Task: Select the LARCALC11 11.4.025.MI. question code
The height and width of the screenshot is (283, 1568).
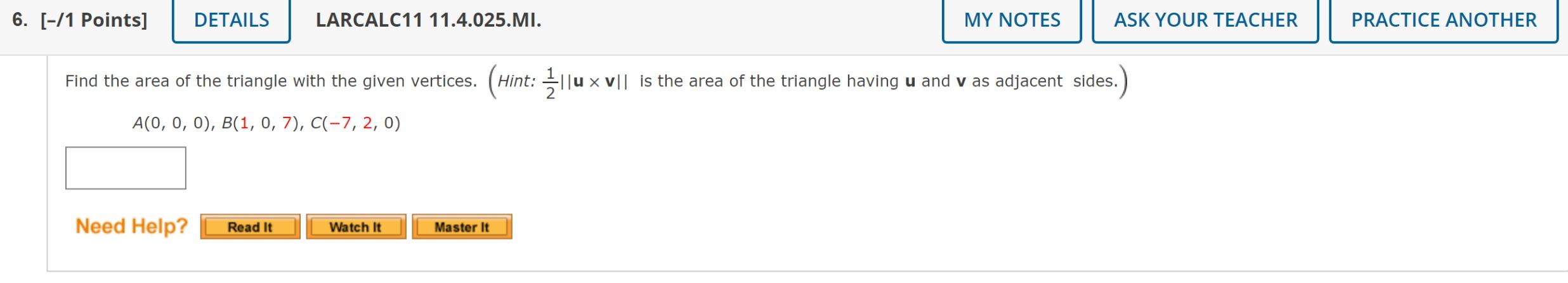Action: 429,20
